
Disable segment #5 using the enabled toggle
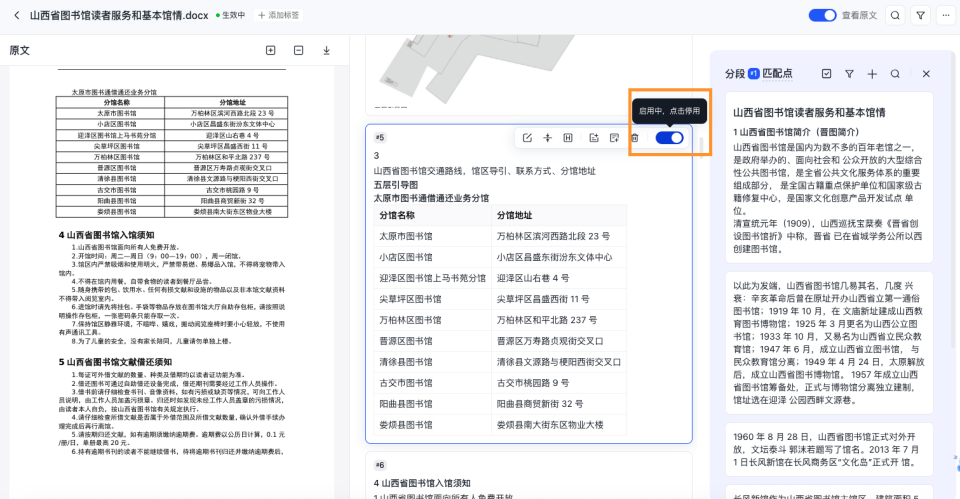click(x=669, y=137)
